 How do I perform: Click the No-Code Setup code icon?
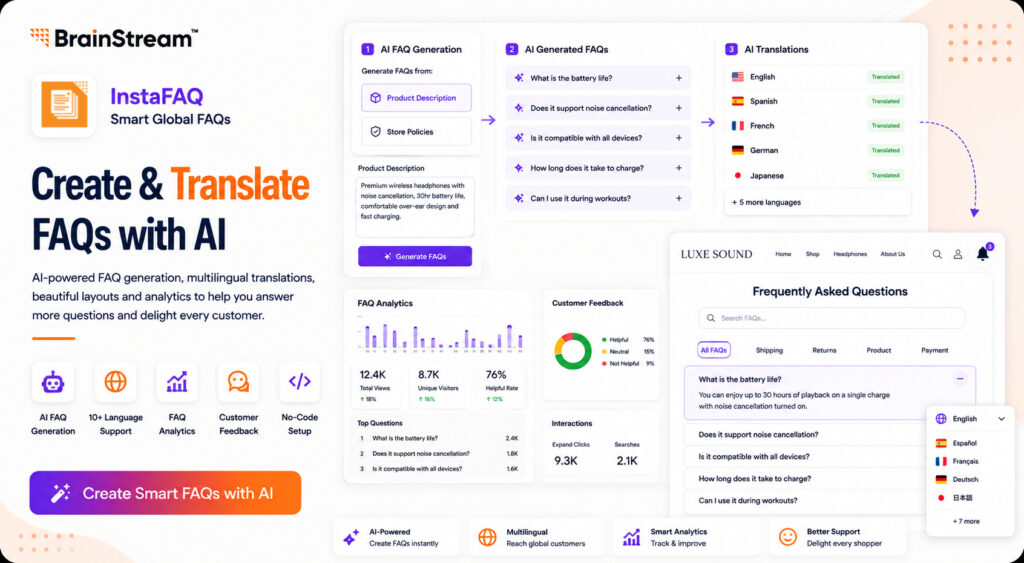coord(300,381)
